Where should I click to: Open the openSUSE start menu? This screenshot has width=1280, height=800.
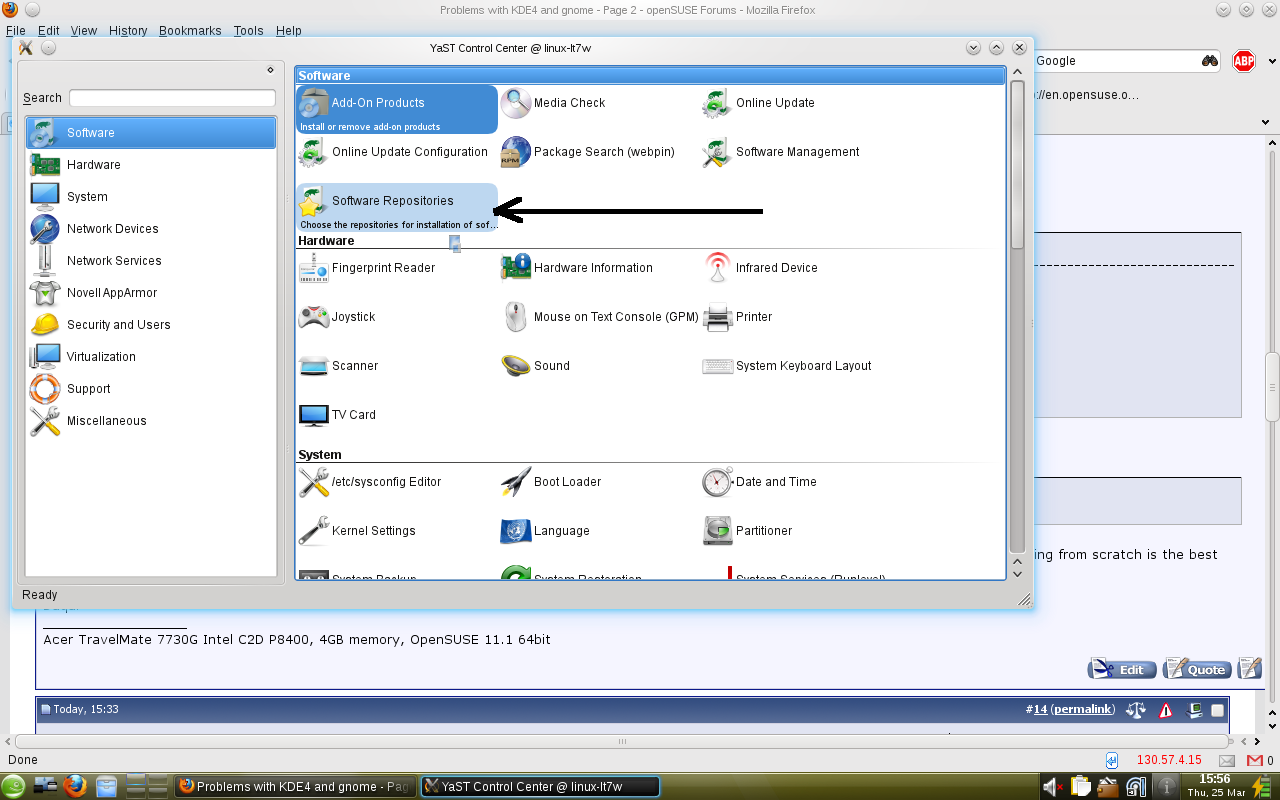(13, 787)
